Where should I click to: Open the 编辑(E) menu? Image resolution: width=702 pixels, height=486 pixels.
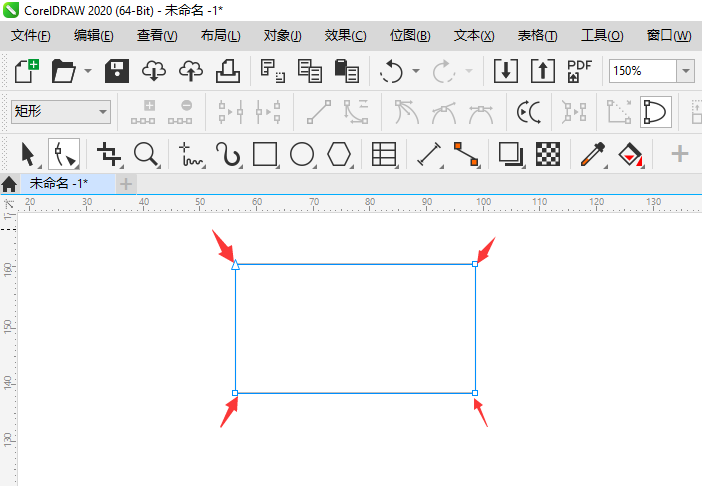94,35
